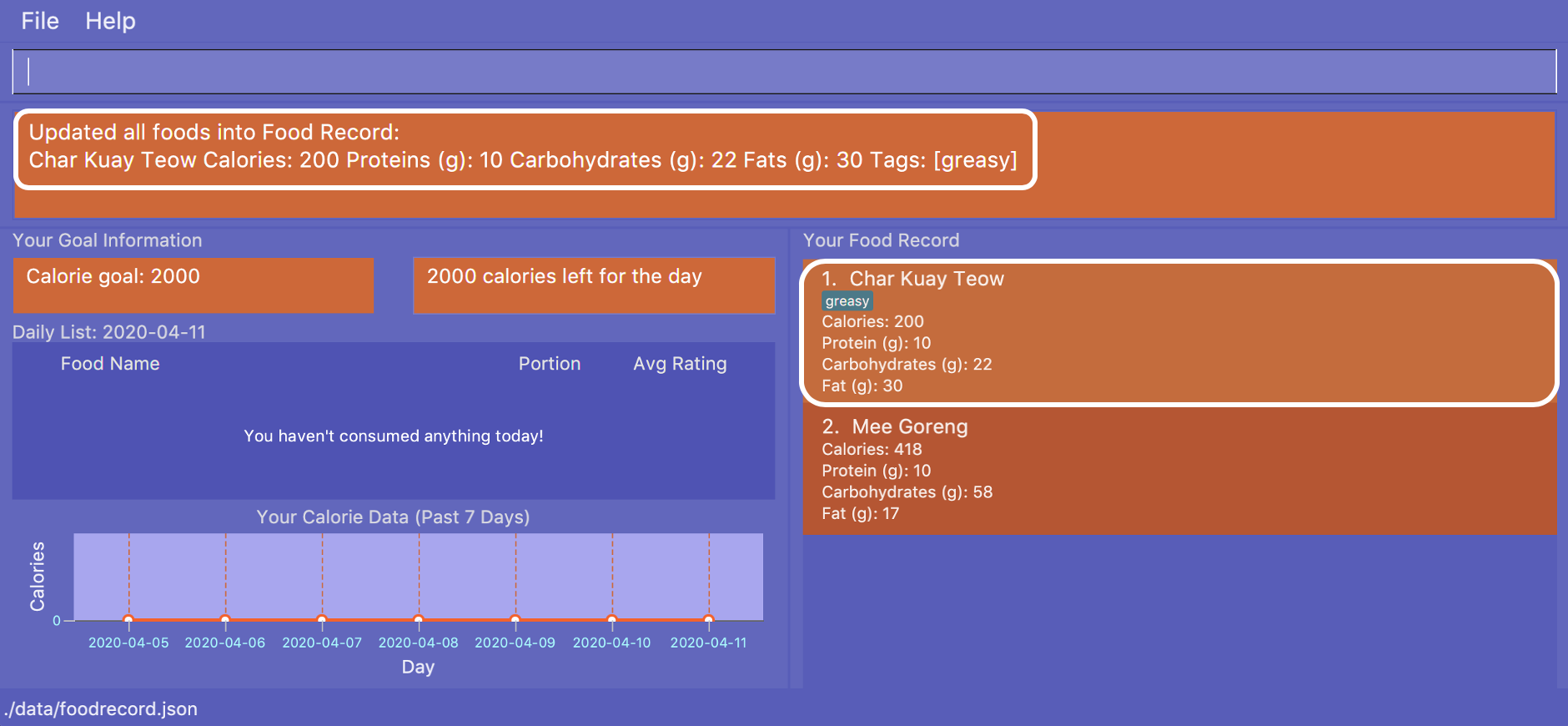The width and height of the screenshot is (1568, 726).
Task: Select the Mee Goreng food card
Action: (x=1179, y=471)
